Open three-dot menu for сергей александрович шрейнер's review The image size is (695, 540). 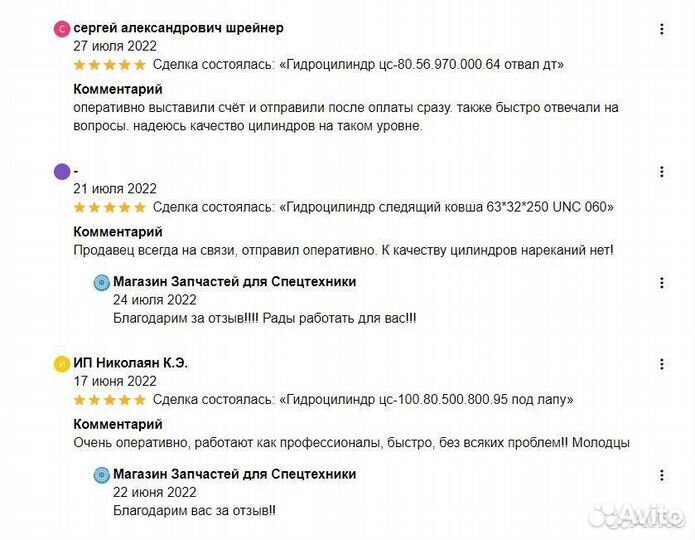(661, 29)
